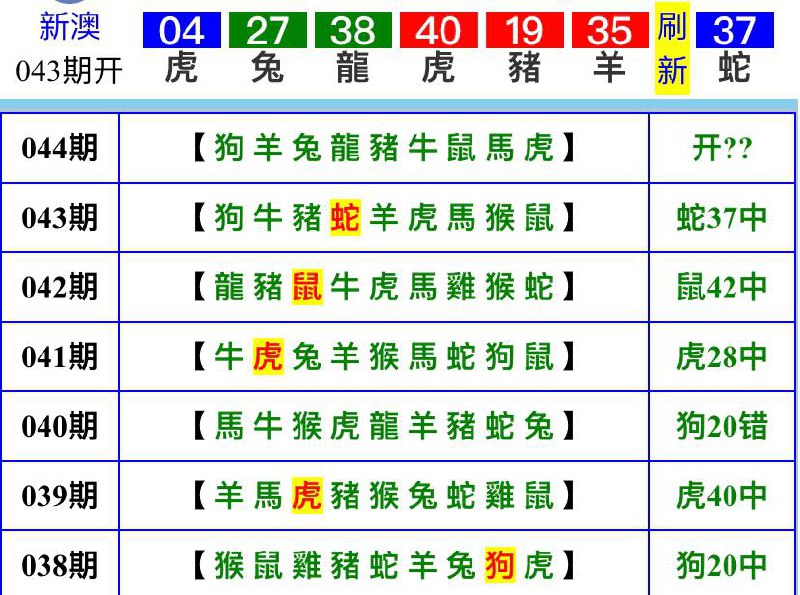The width and height of the screenshot is (800, 595).
Task: Click highlighted 蛇 in 043期 row
Action: tap(345, 217)
